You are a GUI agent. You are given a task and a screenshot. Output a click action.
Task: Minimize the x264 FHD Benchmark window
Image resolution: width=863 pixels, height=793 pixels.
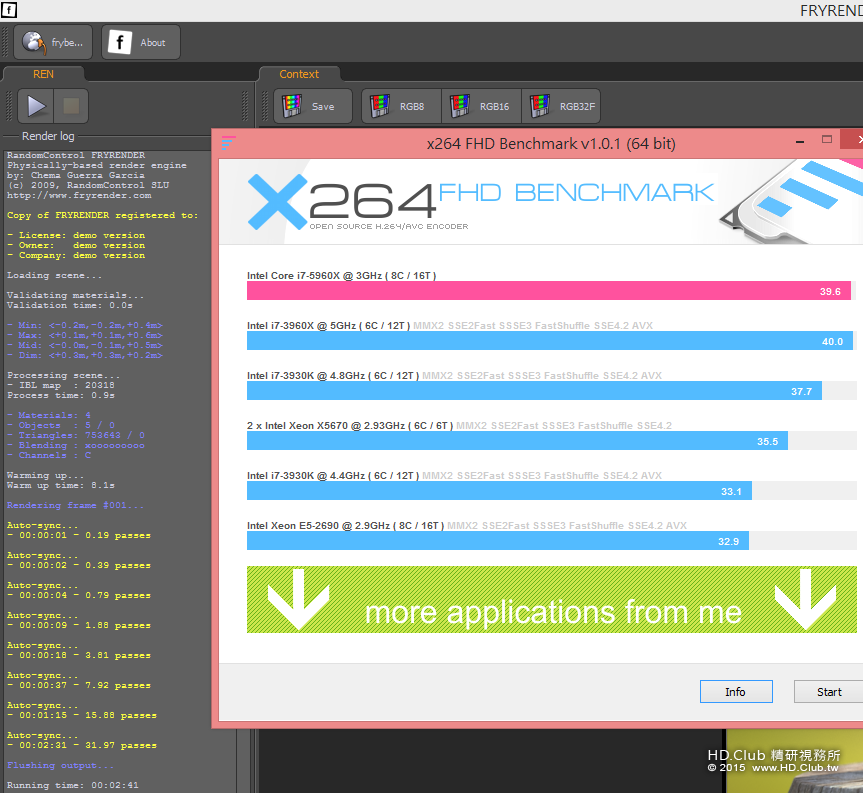[x=800, y=142]
